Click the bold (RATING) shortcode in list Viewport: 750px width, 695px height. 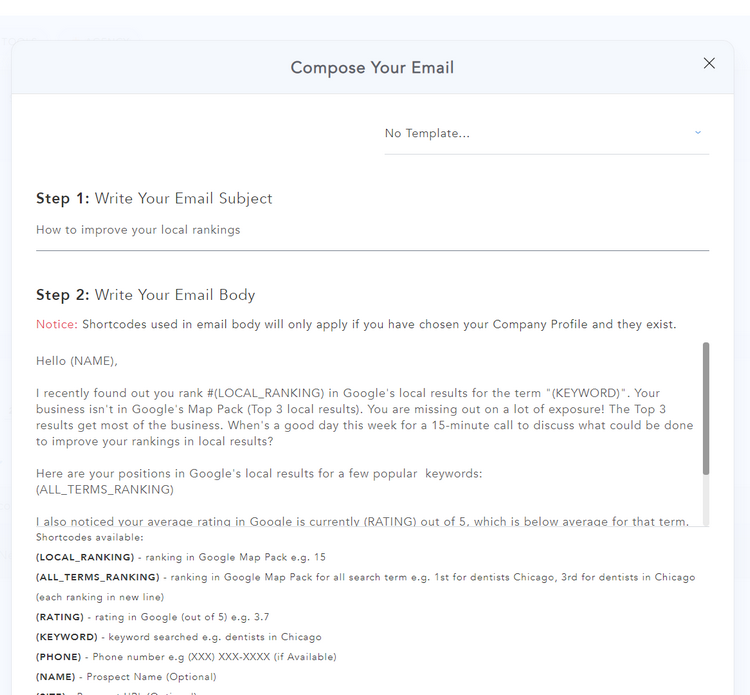[x=60, y=617]
